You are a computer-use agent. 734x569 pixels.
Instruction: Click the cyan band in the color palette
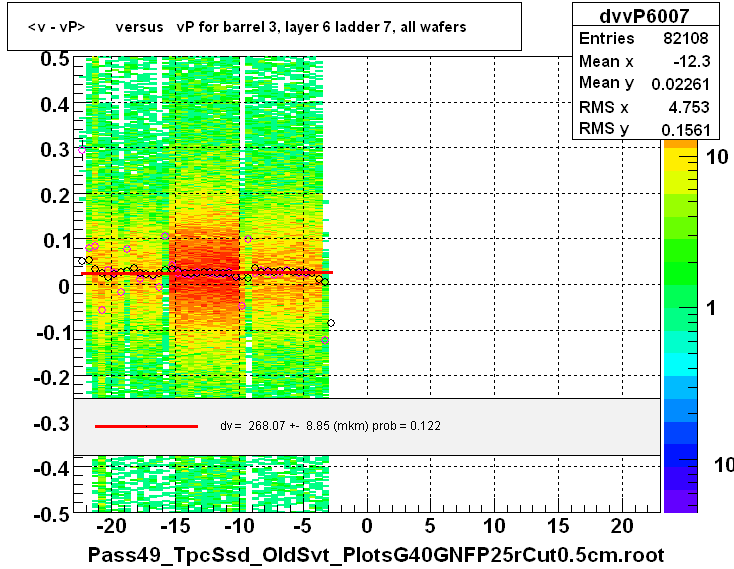coord(681,365)
